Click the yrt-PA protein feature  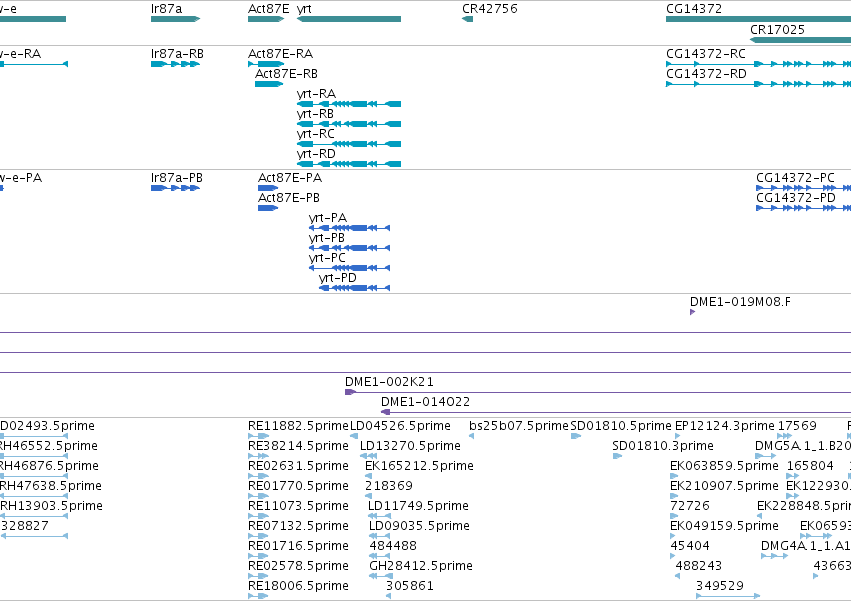[350, 228]
